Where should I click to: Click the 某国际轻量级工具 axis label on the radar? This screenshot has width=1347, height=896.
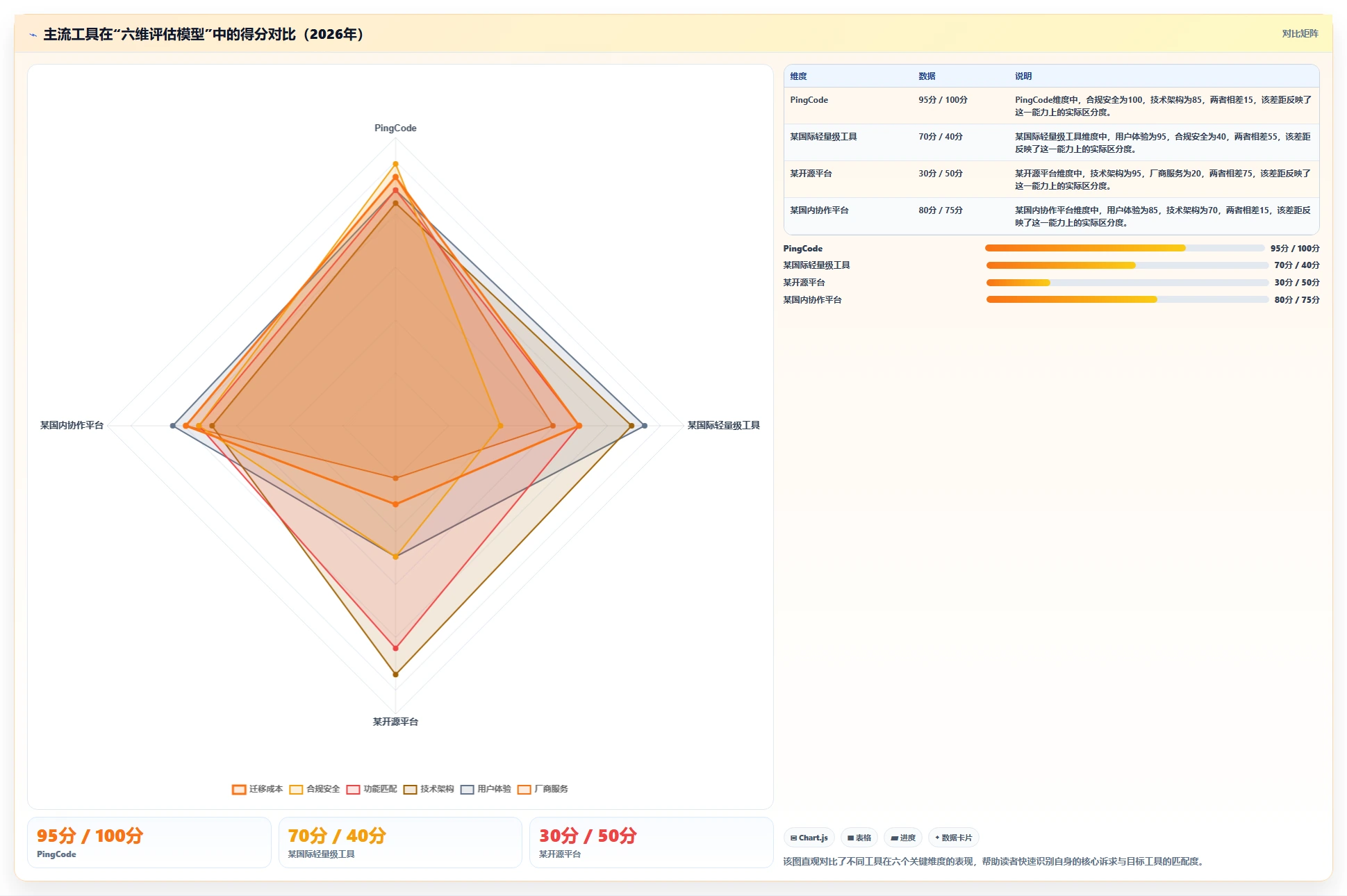coord(724,425)
